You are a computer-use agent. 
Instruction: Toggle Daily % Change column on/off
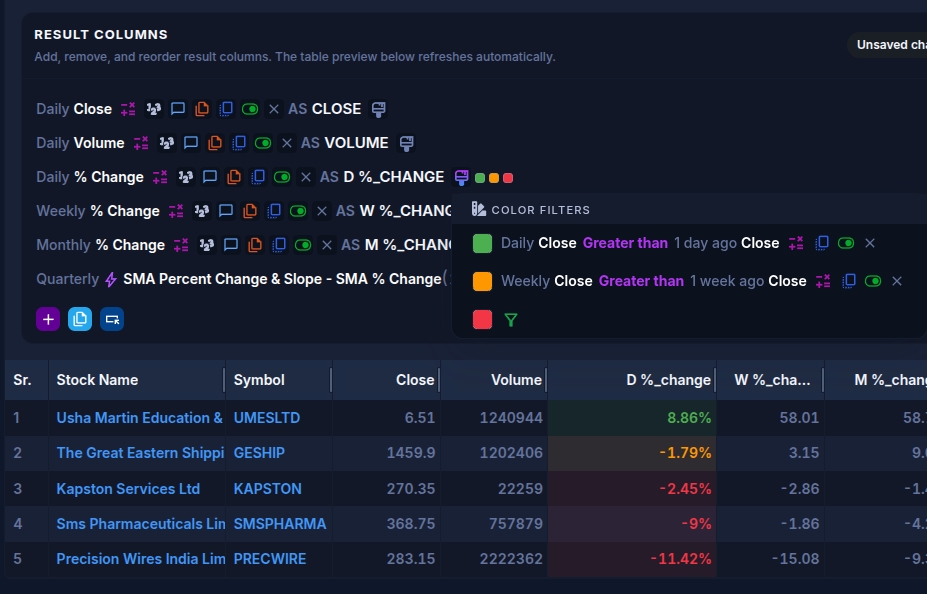tap(282, 177)
